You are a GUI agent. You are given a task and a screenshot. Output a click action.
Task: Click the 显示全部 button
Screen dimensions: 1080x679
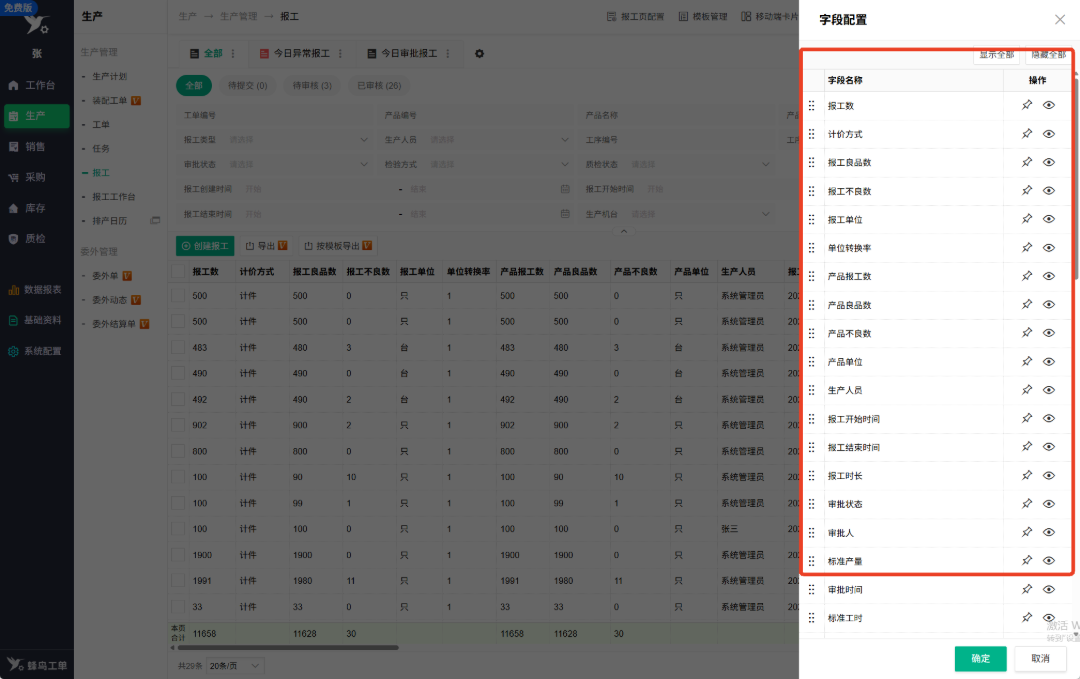point(996,54)
